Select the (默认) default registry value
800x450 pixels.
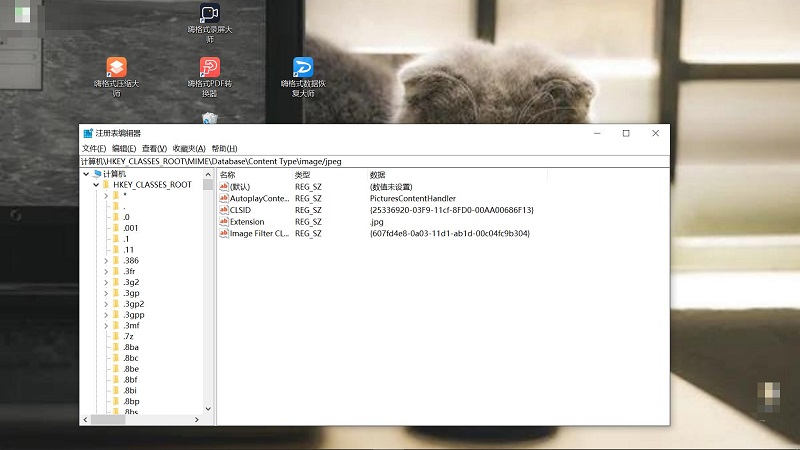click(x=240, y=187)
